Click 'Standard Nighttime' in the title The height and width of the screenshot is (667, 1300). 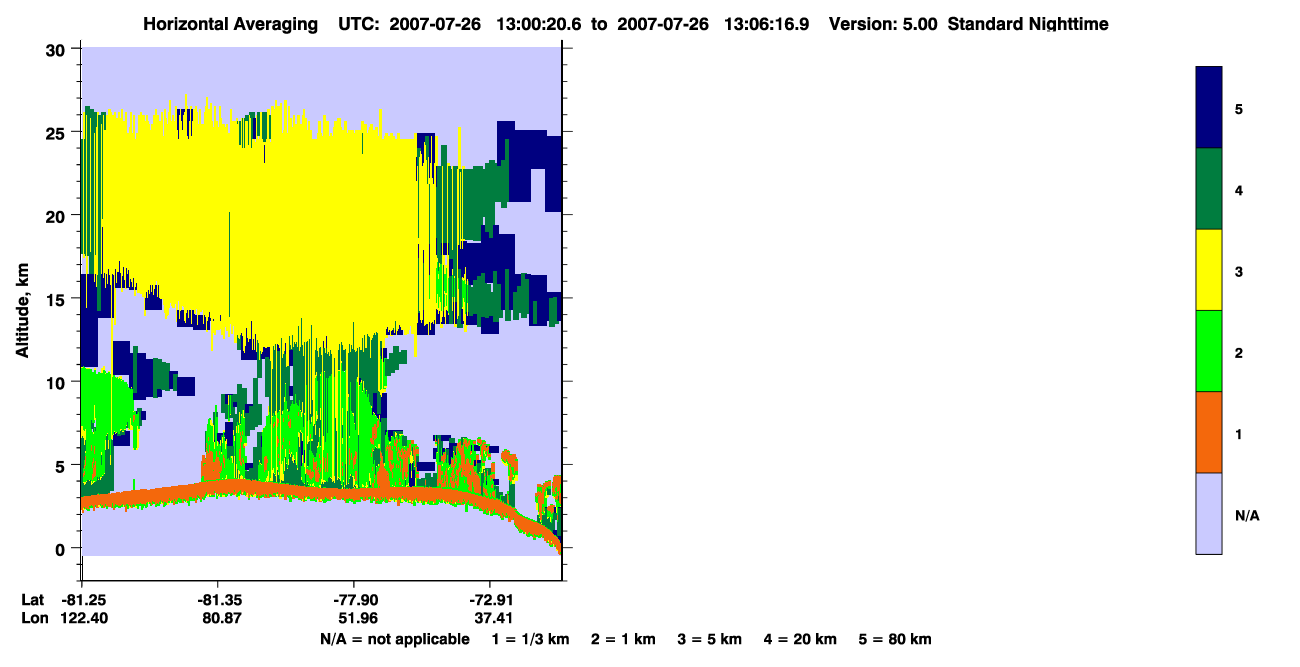click(1028, 24)
